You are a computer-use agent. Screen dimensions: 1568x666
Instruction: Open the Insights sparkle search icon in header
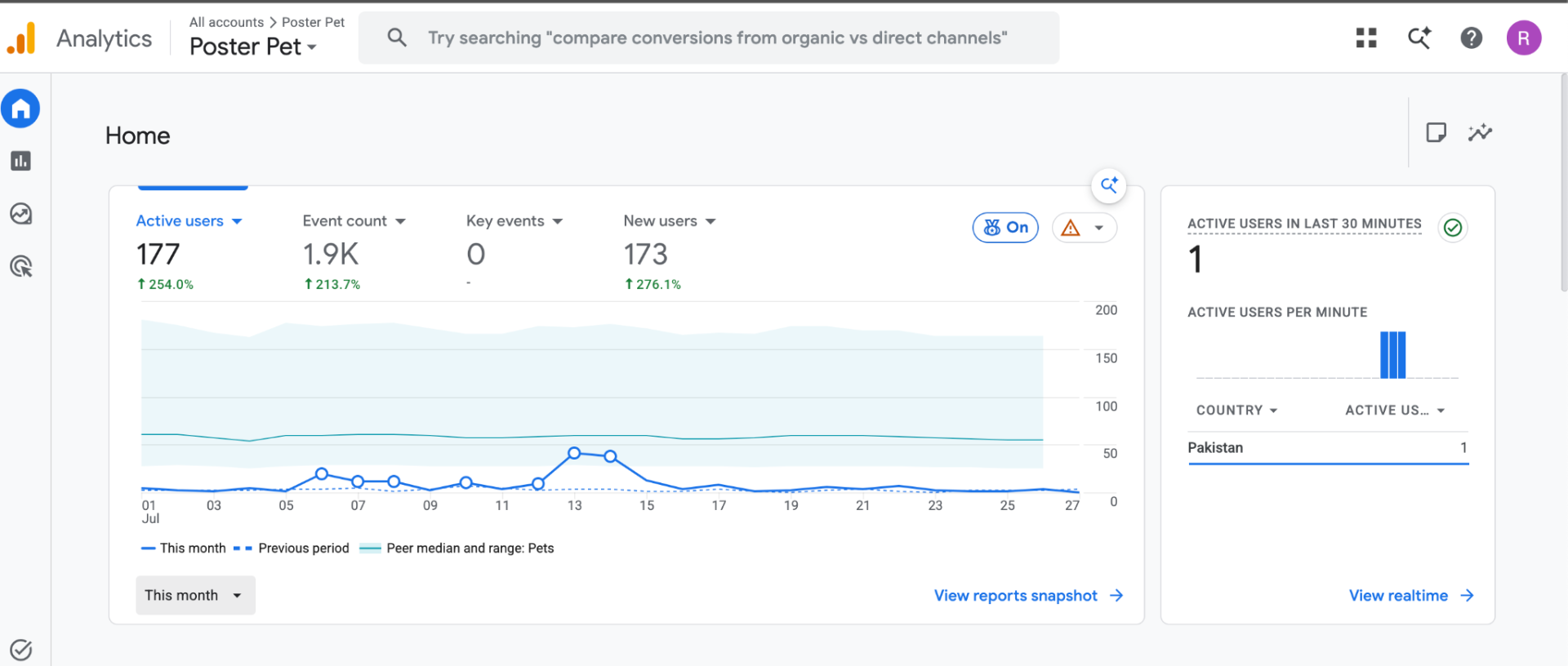[1419, 38]
